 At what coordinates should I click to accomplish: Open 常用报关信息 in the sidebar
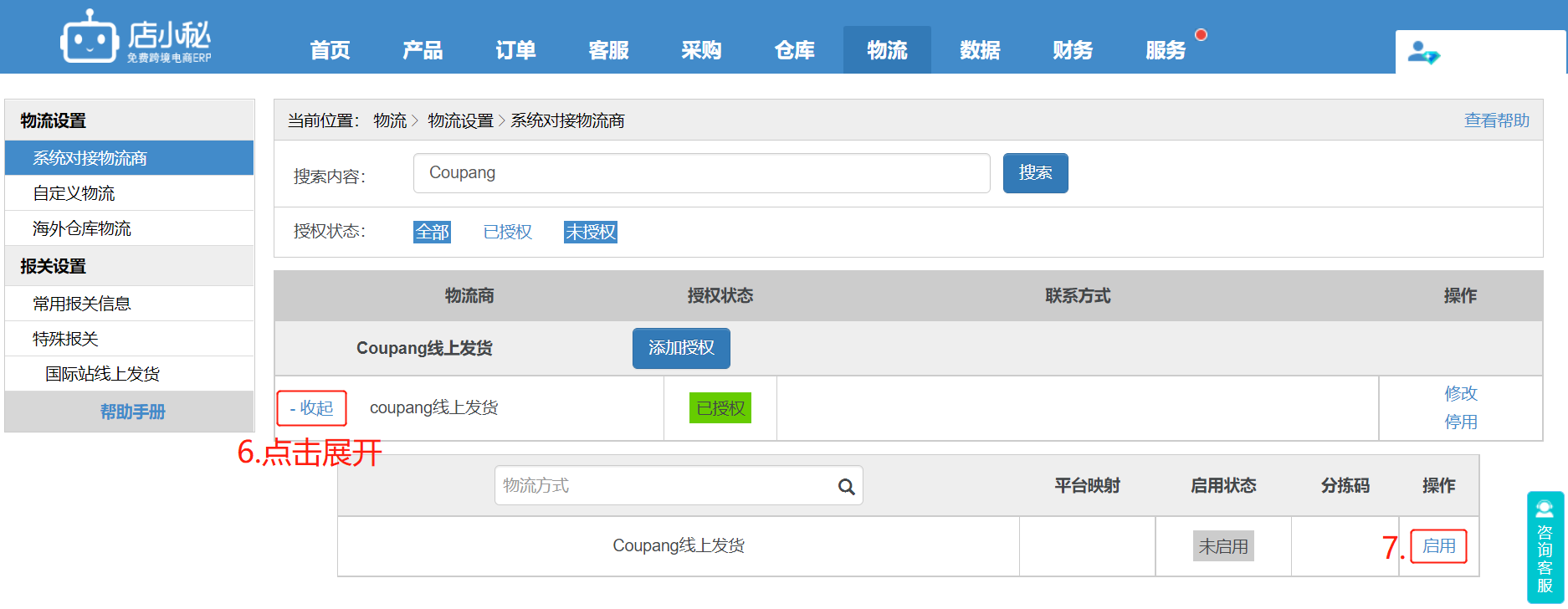click(130, 304)
